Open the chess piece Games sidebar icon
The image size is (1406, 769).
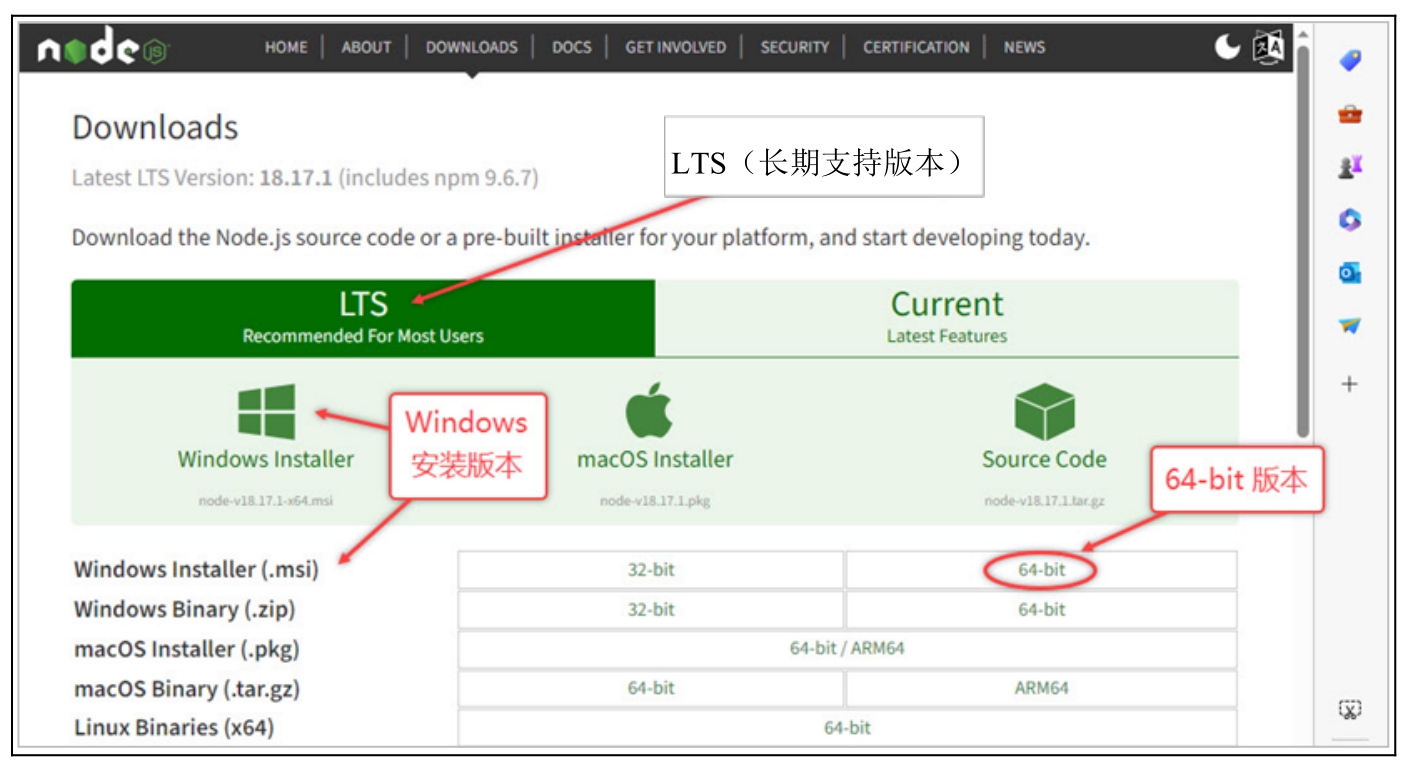(1350, 168)
